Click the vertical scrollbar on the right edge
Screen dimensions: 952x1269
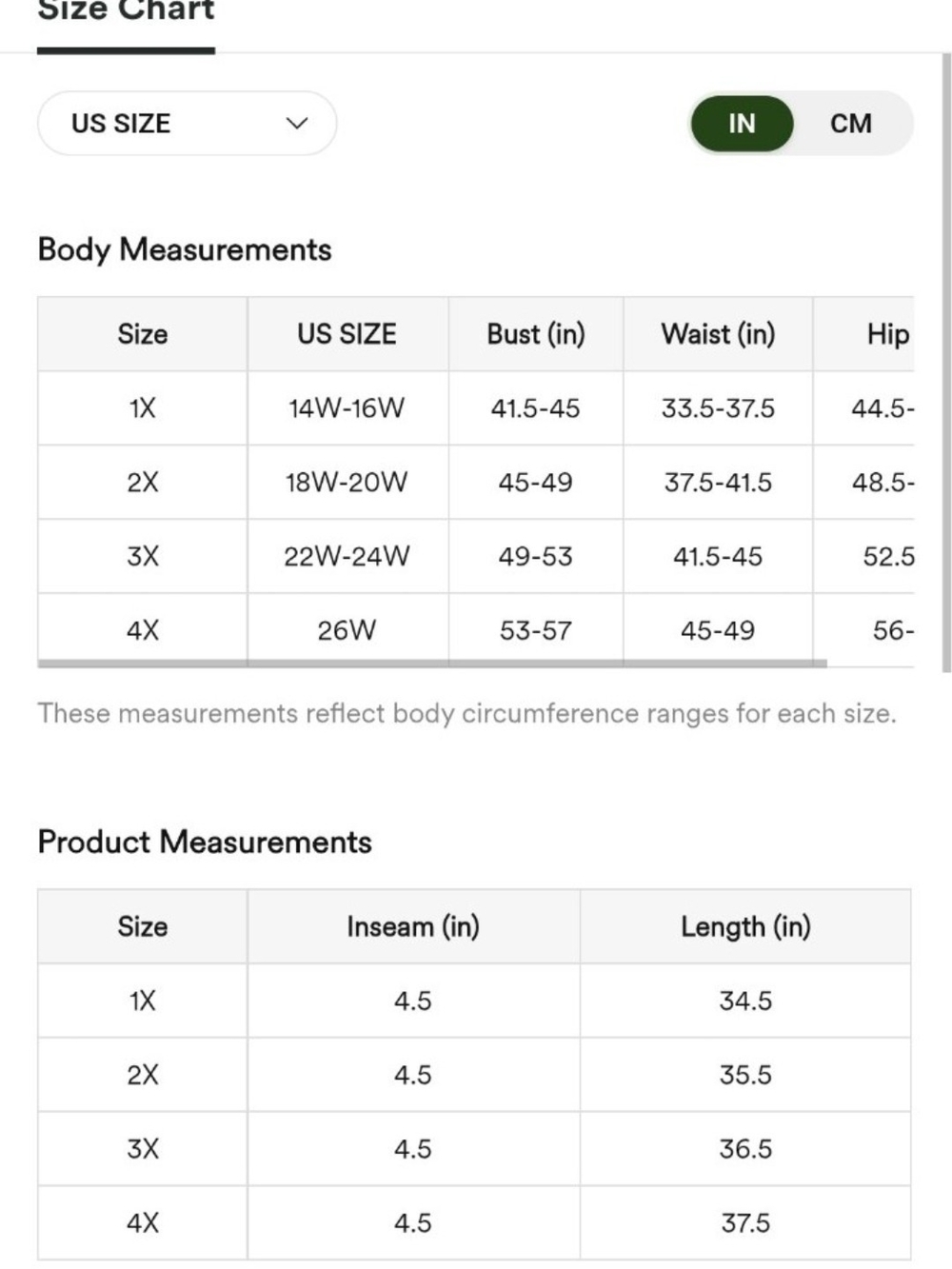(946, 362)
